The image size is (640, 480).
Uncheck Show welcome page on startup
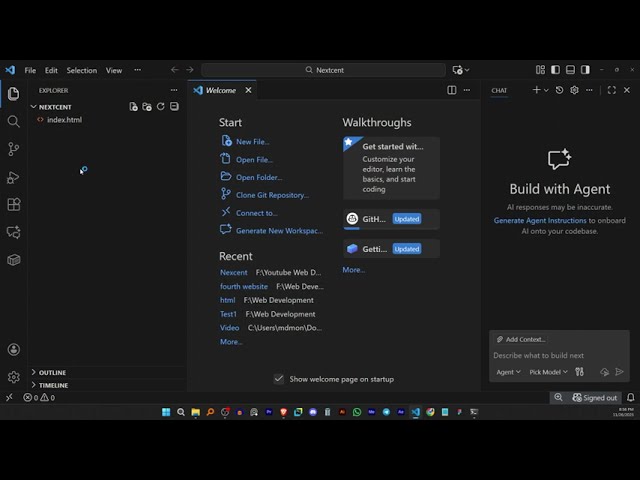coord(279,379)
